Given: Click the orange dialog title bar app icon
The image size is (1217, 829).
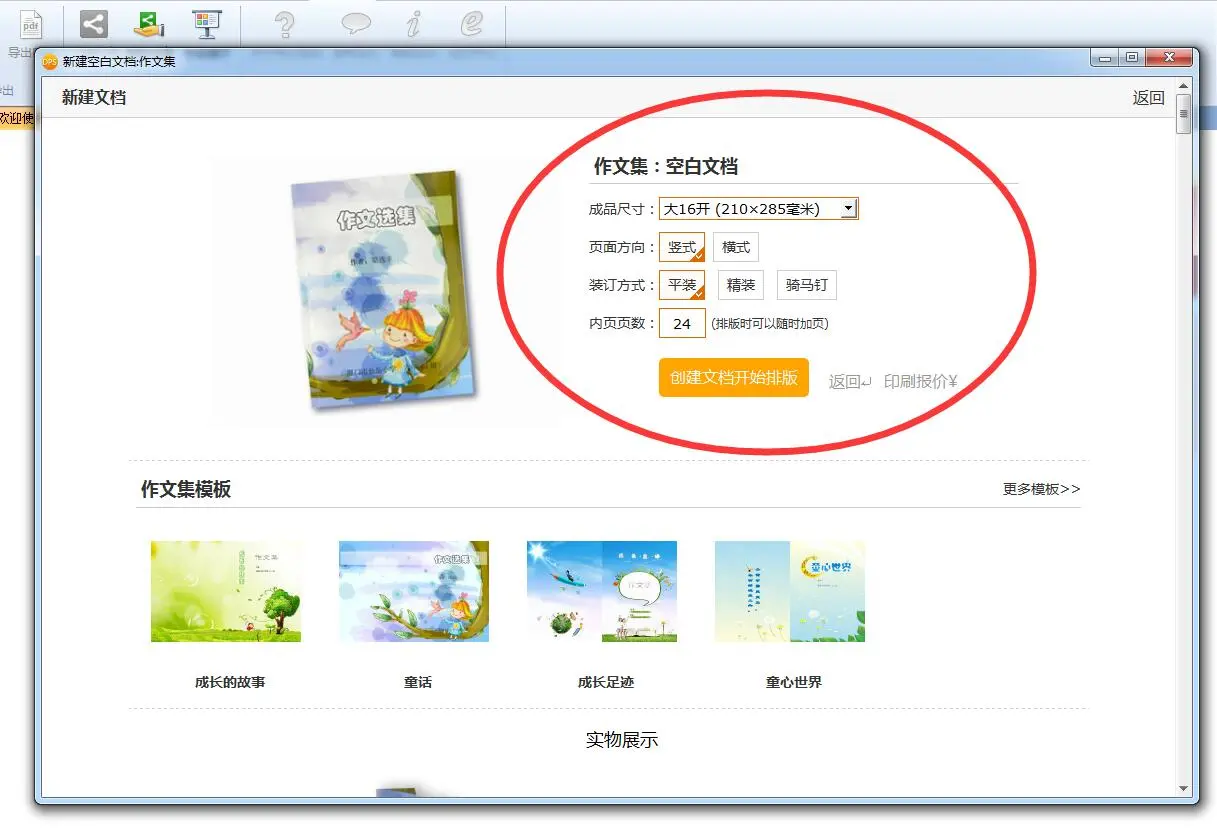Looking at the screenshot, I should click(x=50, y=61).
